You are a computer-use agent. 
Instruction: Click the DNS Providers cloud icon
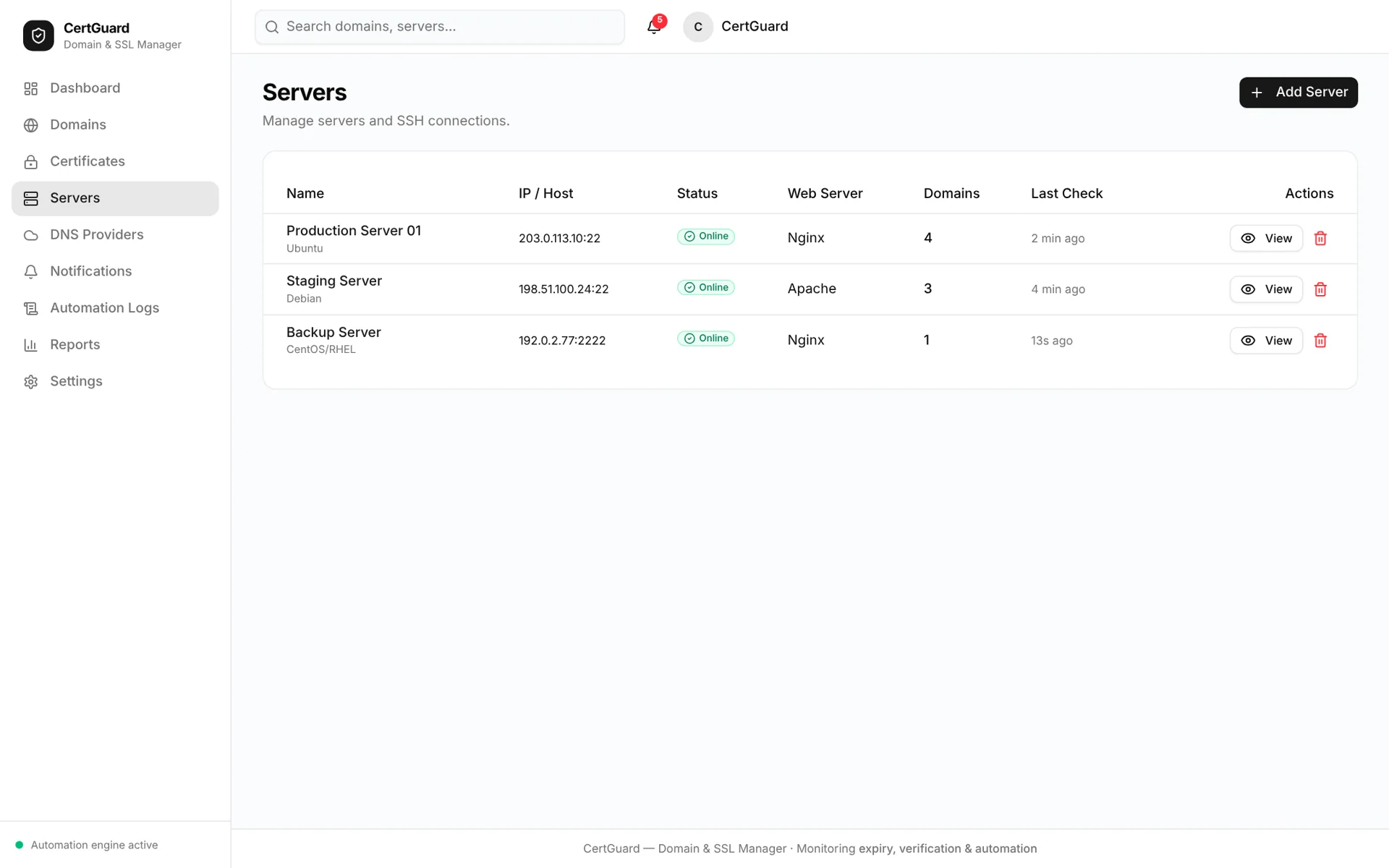[30, 235]
